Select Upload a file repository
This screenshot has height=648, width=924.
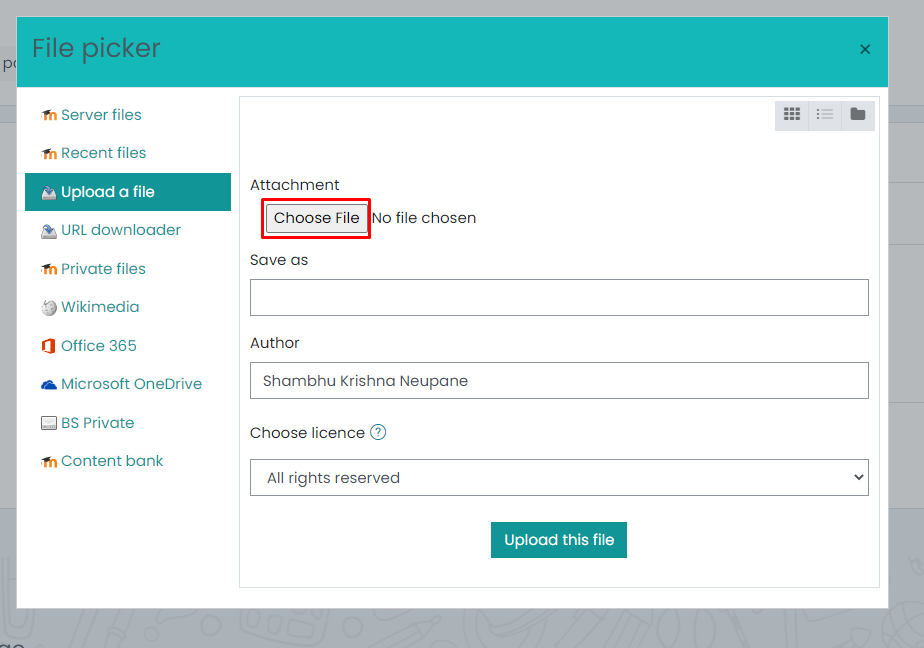coord(128,192)
